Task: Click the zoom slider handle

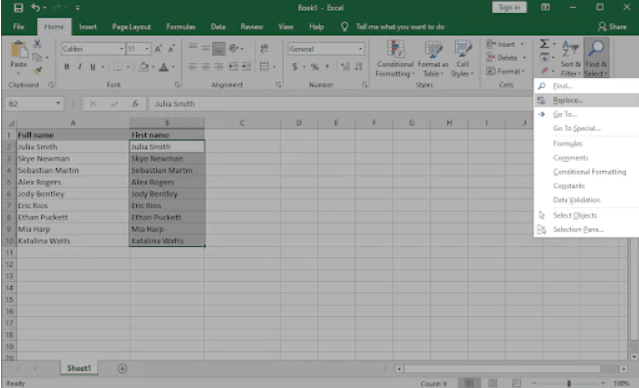Action: [569, 384]
